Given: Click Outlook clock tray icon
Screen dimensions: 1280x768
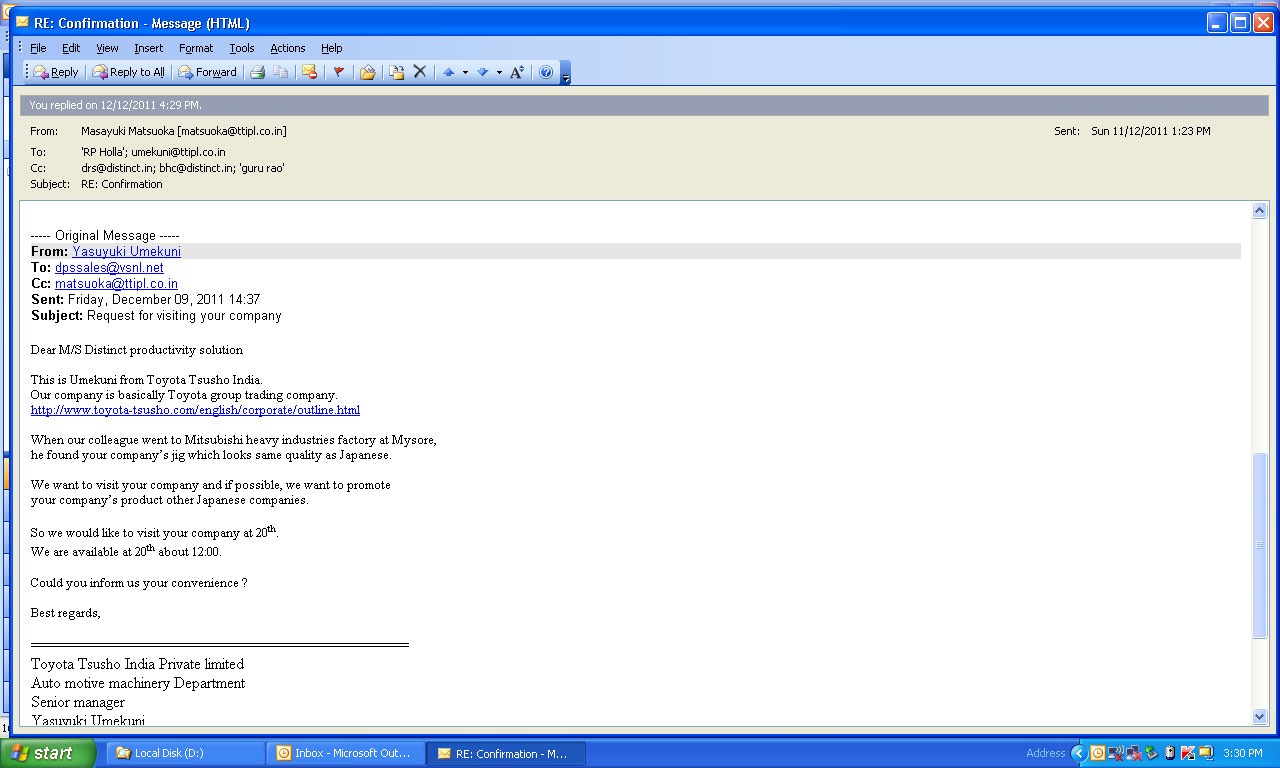Looking at the screenshot, I should (x=1098, y=753).
